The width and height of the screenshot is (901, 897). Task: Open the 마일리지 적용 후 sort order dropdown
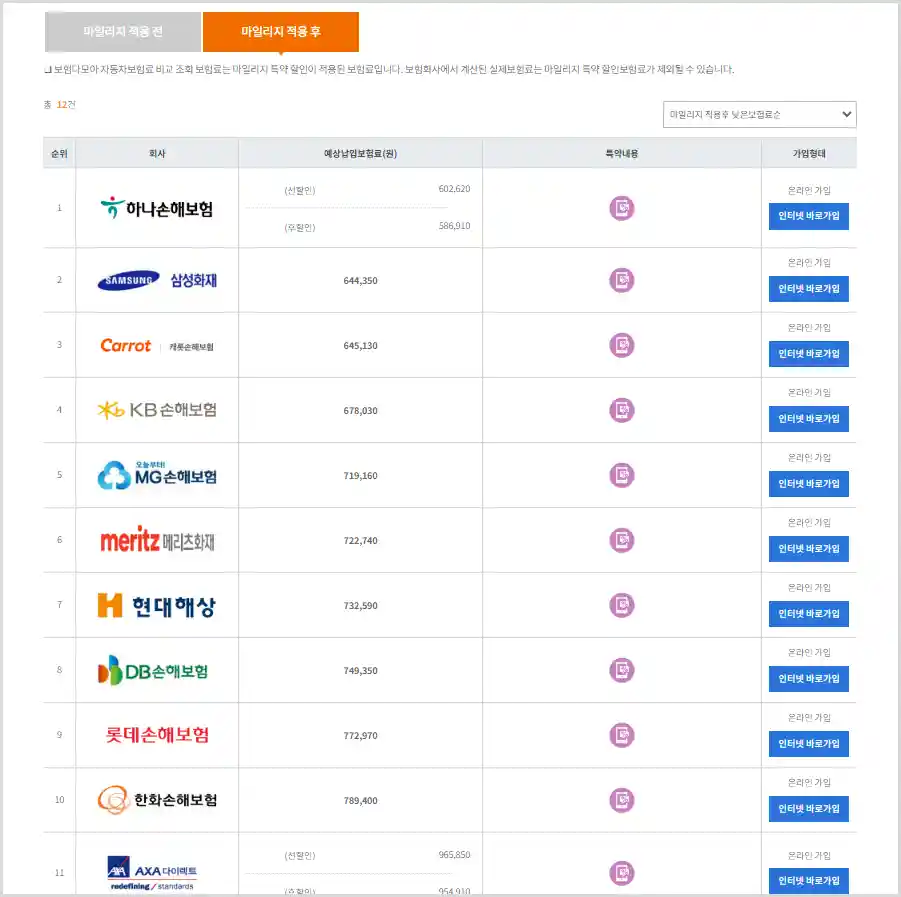click(x=759, y=114)
